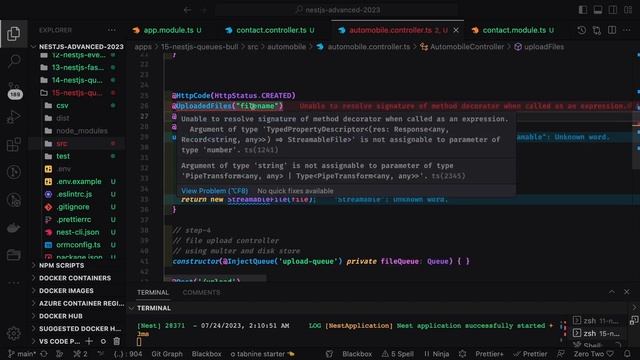This screenshot has width=640, height=360.
Task: Open Source Control view with 189 badge
Action: pos(14,90)
